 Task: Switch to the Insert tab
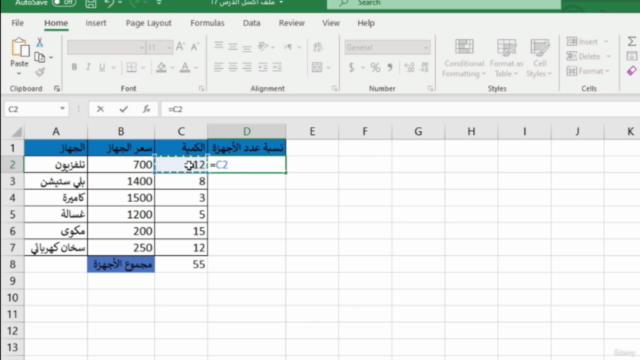pos(96,23)
